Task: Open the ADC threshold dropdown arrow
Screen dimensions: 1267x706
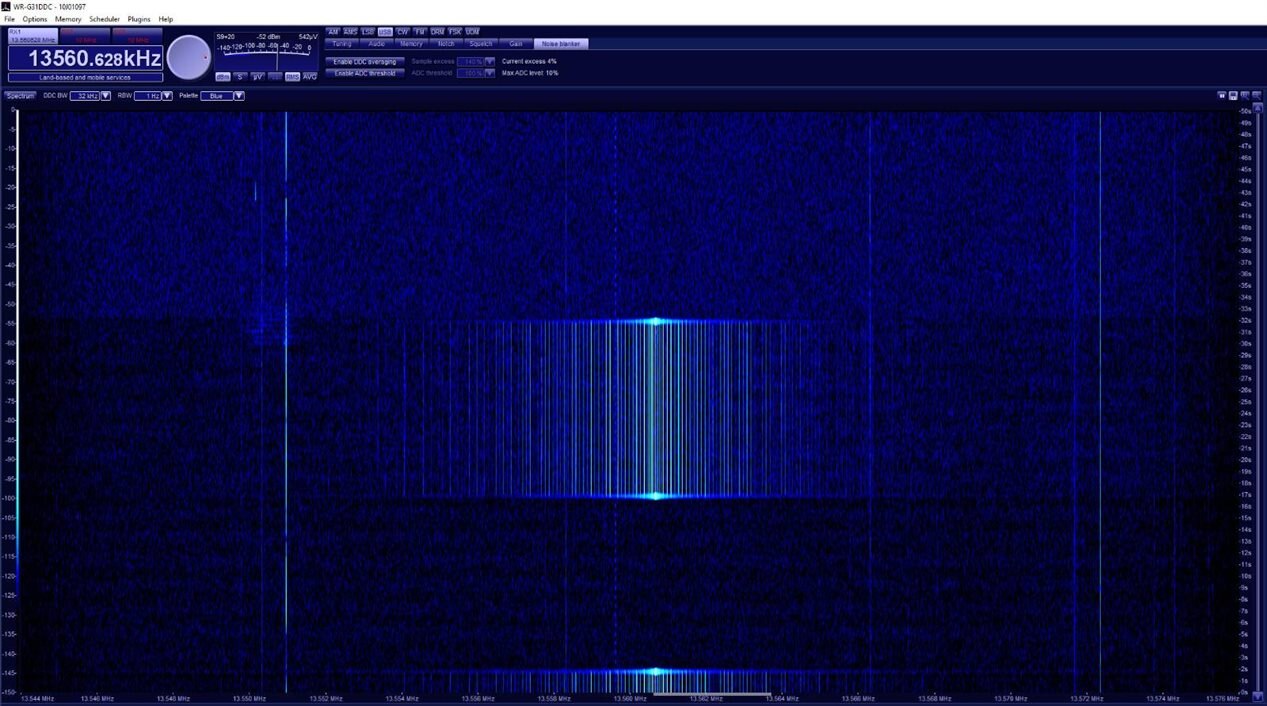Action: 490,73
